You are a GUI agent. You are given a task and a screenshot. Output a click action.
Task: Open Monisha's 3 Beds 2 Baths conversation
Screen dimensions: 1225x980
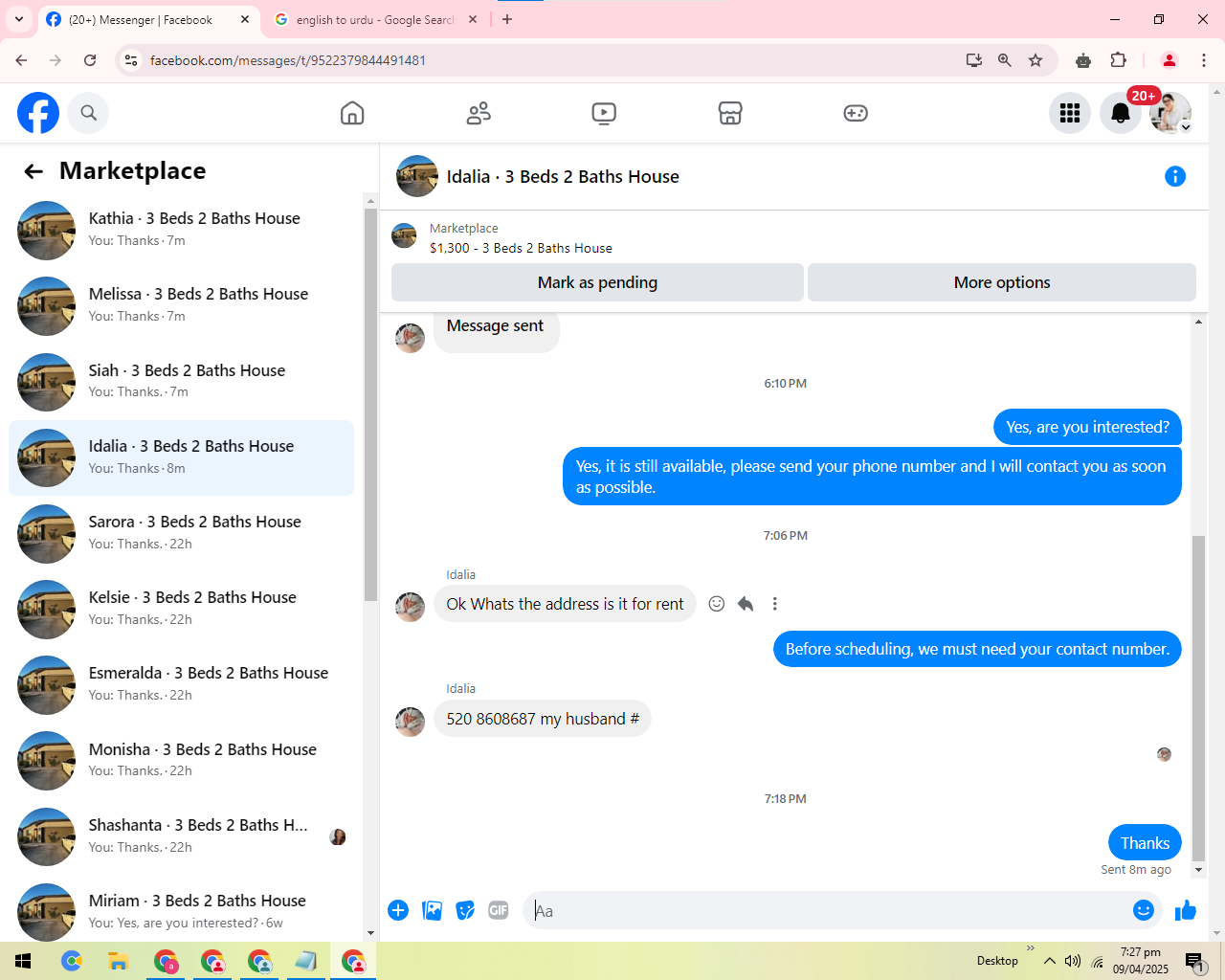(182, 761)
